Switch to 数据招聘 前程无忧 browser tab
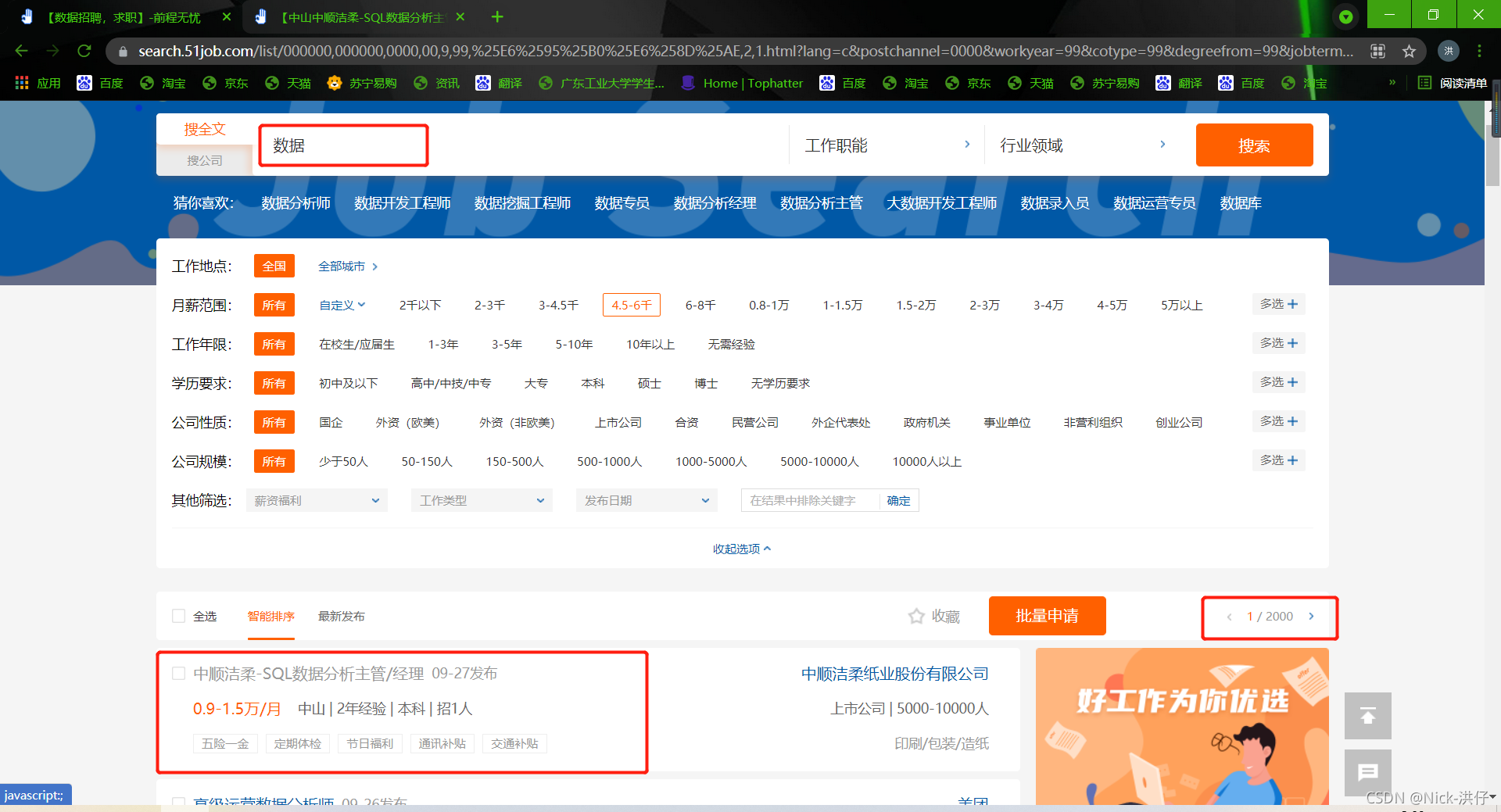 point(124,16)
